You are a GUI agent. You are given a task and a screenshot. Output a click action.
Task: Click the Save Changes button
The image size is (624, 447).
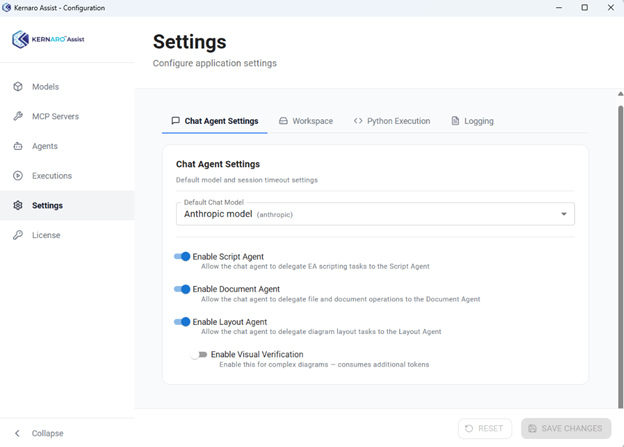[566, 428]
